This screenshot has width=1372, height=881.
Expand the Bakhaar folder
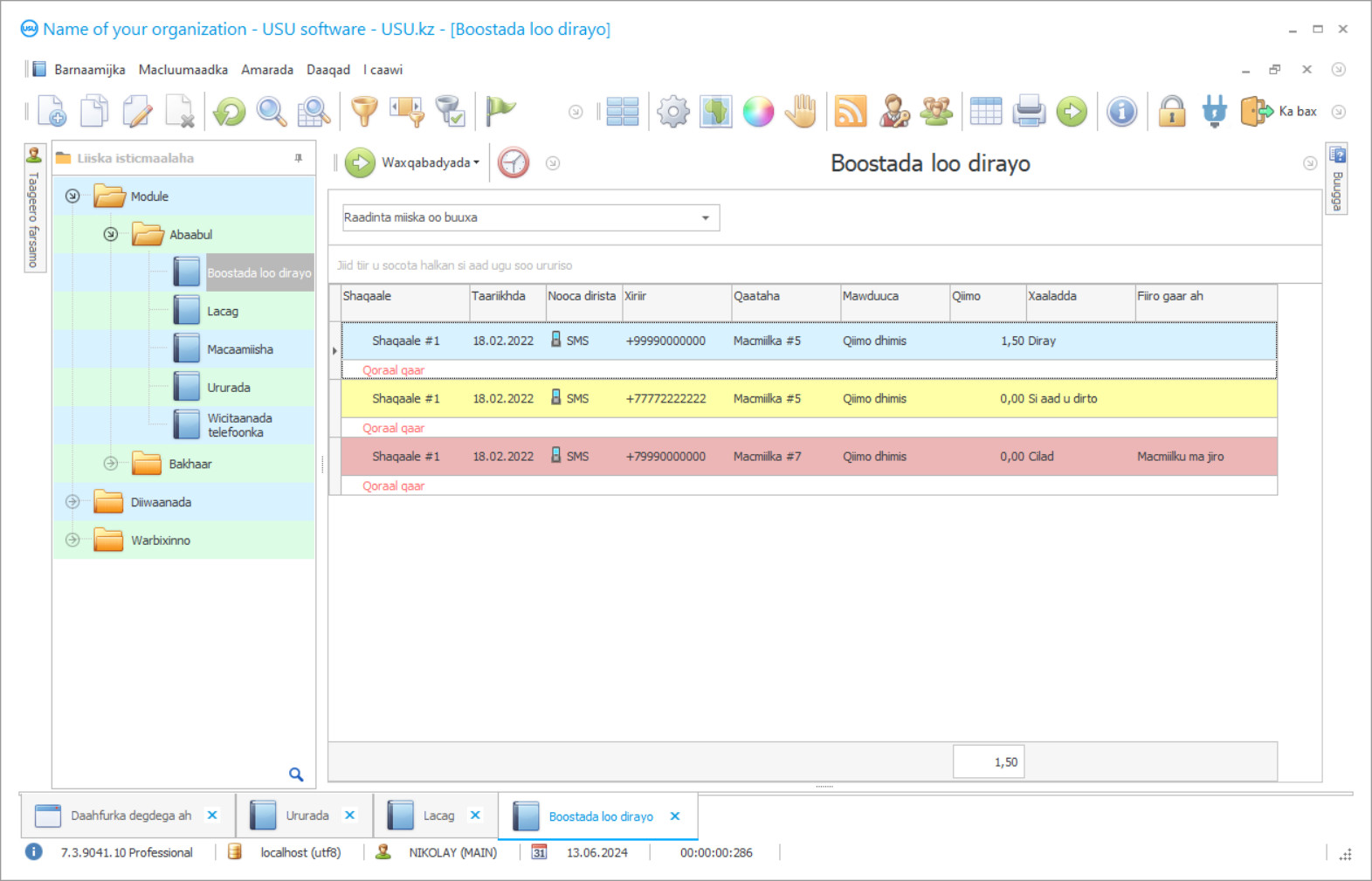[x=111, y=464]
